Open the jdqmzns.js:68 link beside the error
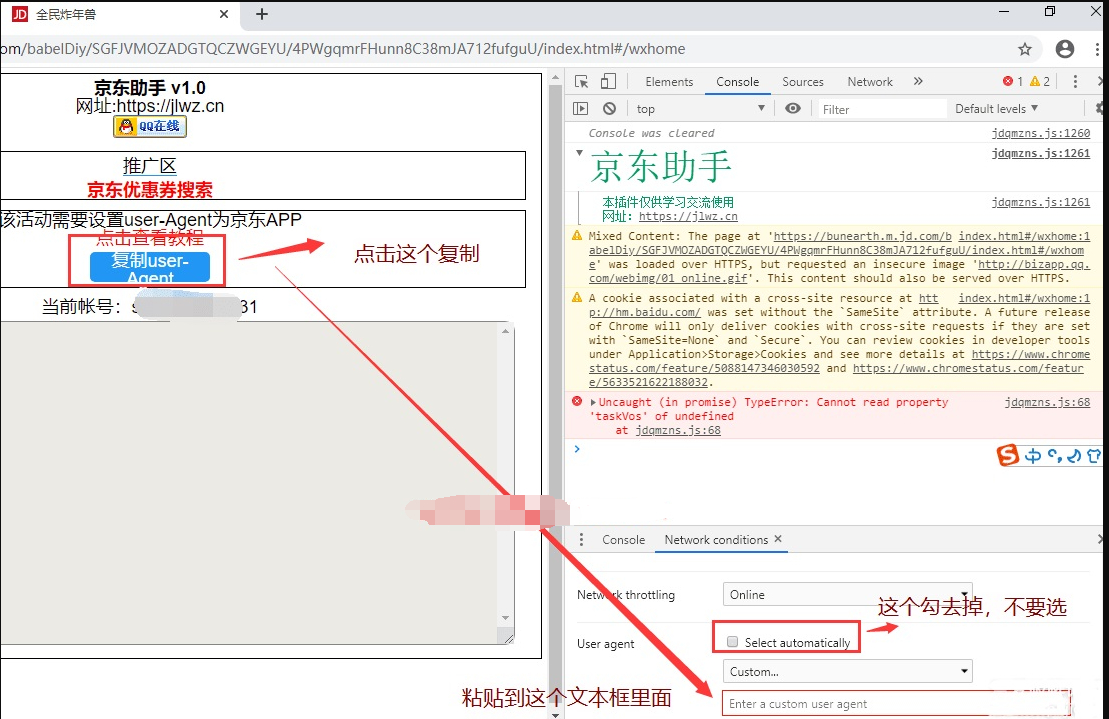1109x719 pixels. (x=1047, y=402)
